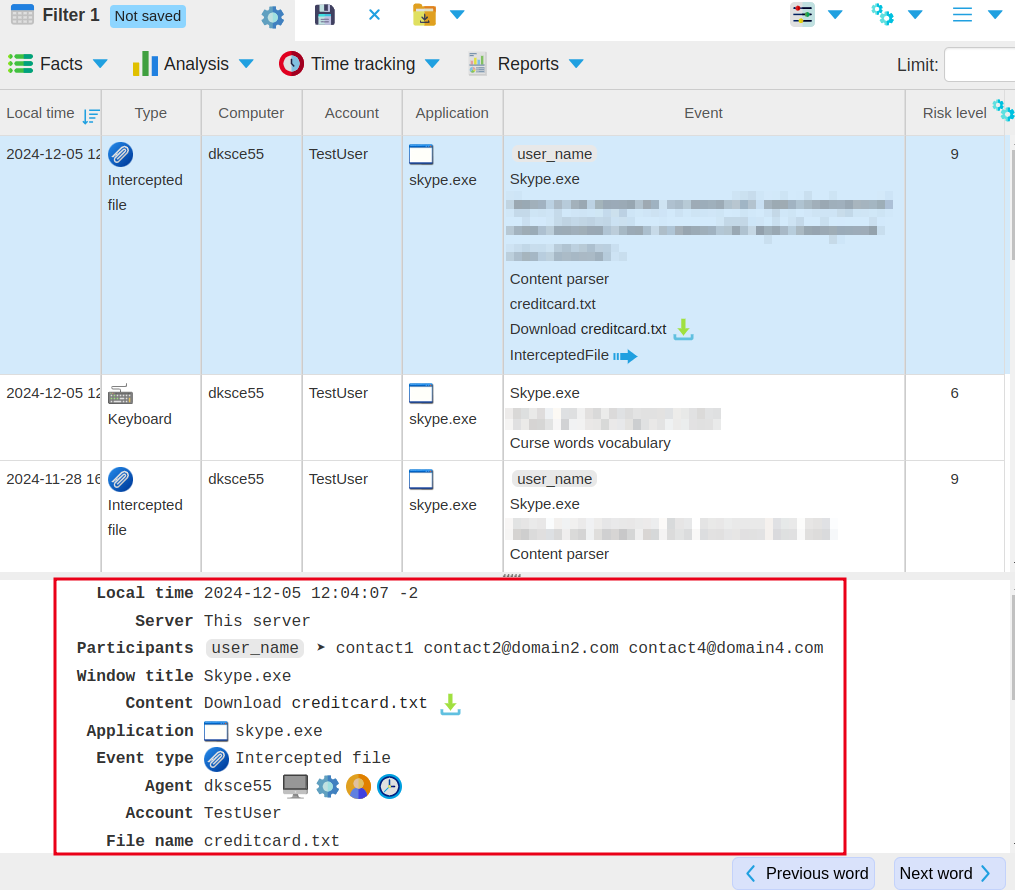Click the user avatar icon beside agent
Screen dimensions: 1015x890
[358, 786]
